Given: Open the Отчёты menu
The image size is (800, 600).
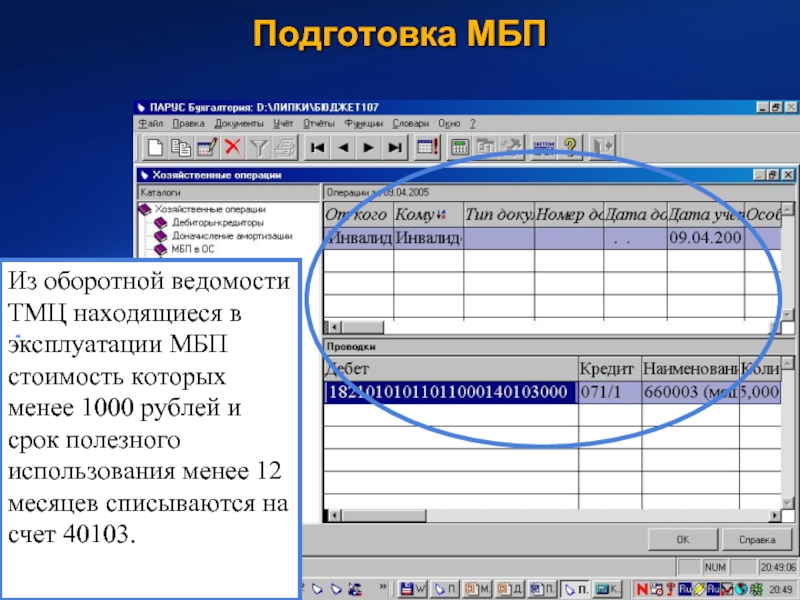Looking at the screenshot, I should [319, 123].
